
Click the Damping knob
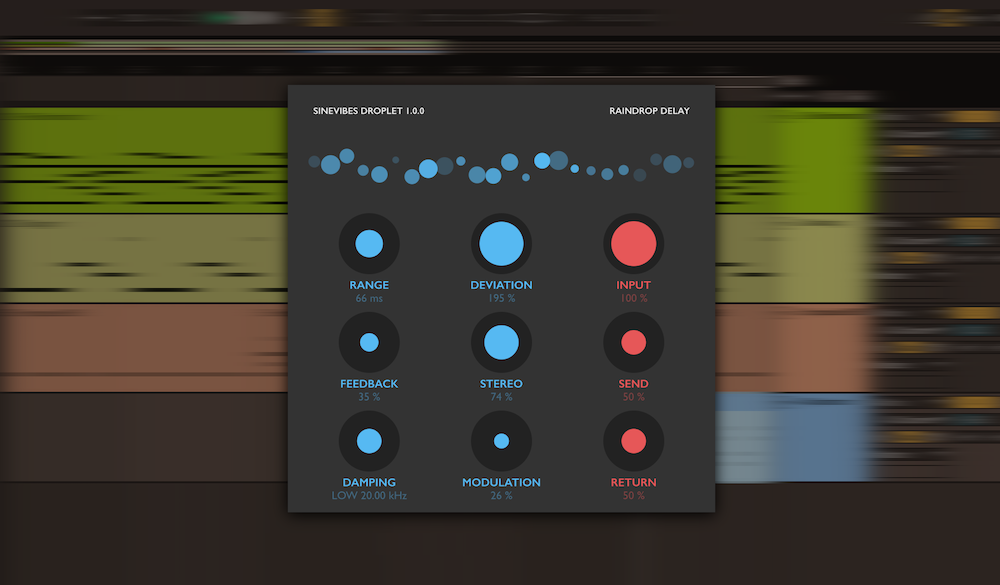coord(369,441)
